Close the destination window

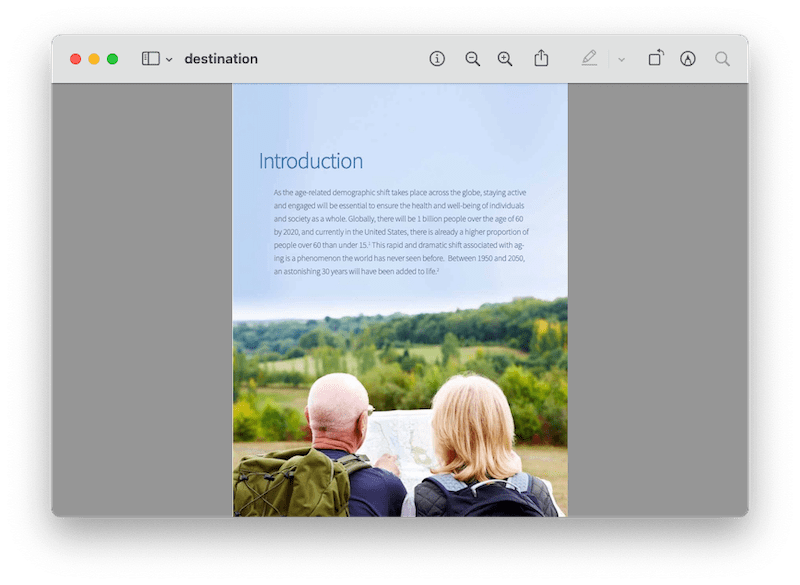coord(76,59)
